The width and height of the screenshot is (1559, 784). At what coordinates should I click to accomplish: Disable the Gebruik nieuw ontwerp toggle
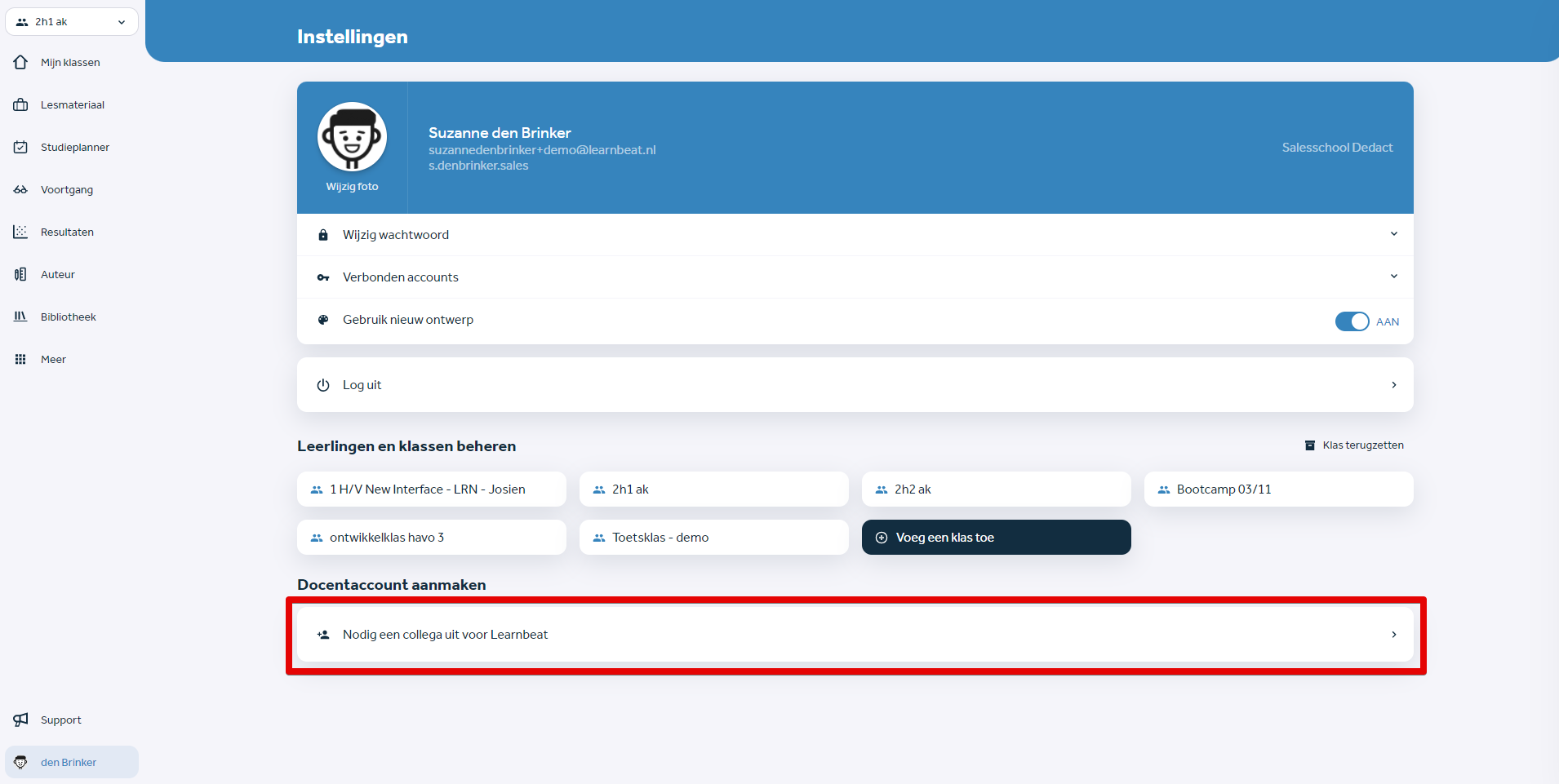coord(1353,321)
